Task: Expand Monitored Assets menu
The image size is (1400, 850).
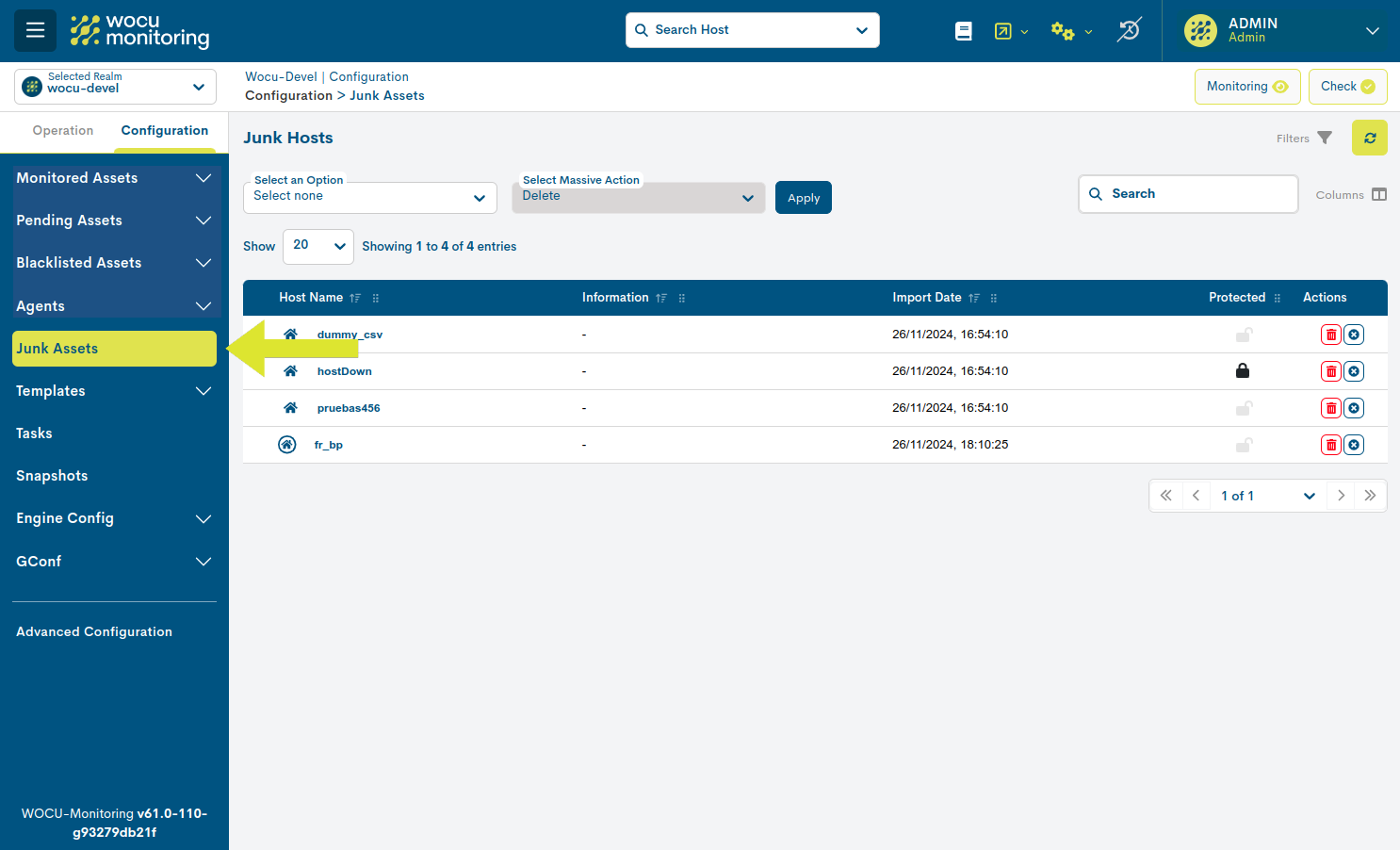Action: point(115,178)
